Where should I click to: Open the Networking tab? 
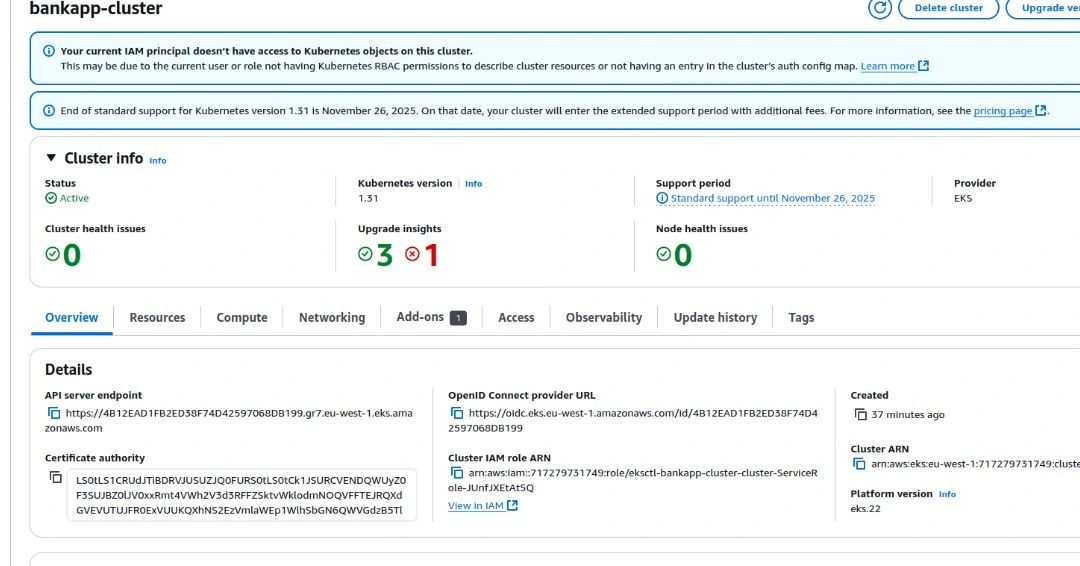332,317
